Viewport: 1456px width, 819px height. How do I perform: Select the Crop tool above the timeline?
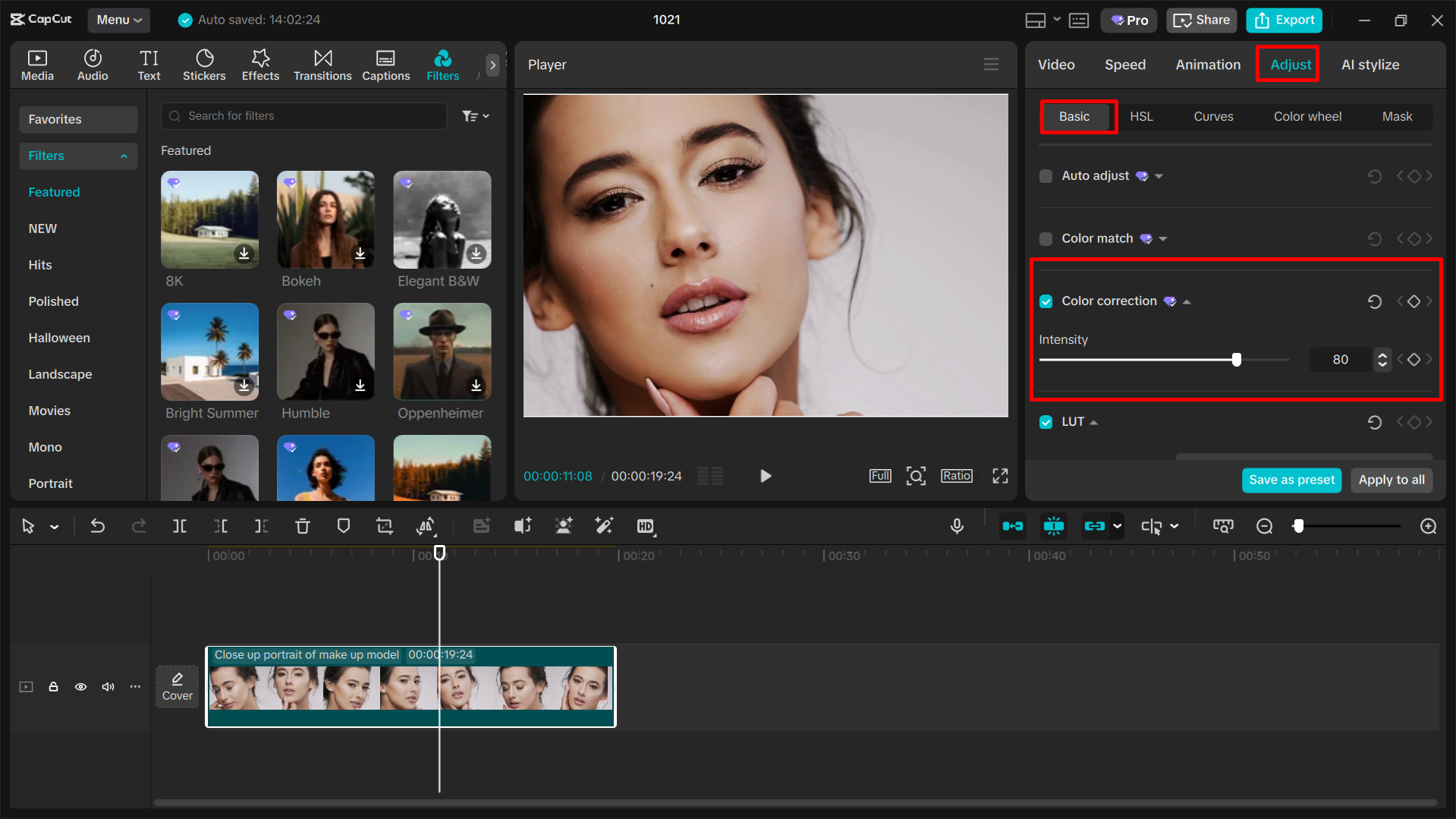pos(384,525)
